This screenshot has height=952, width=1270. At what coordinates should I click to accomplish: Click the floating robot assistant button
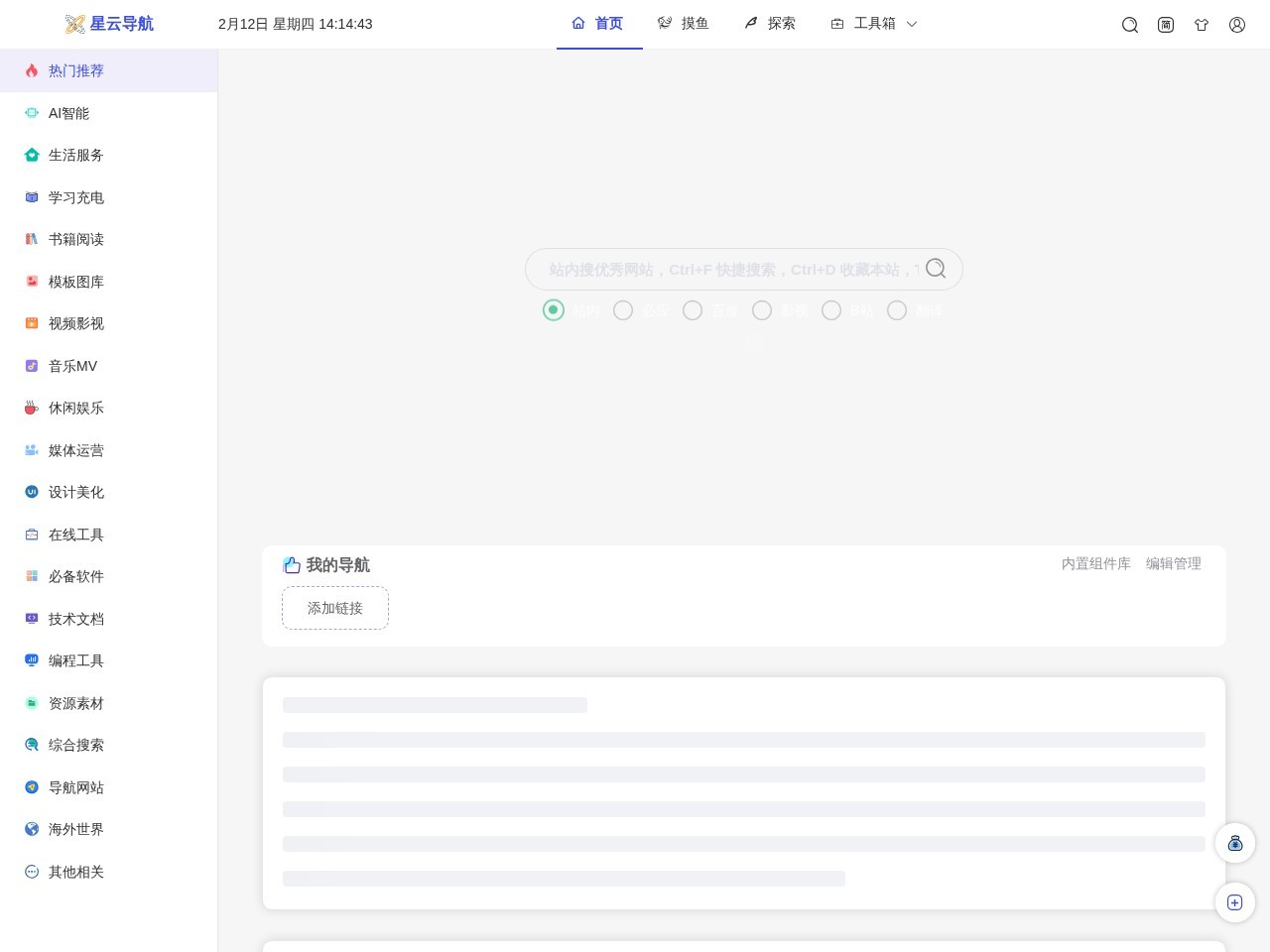coord(1235,843)
